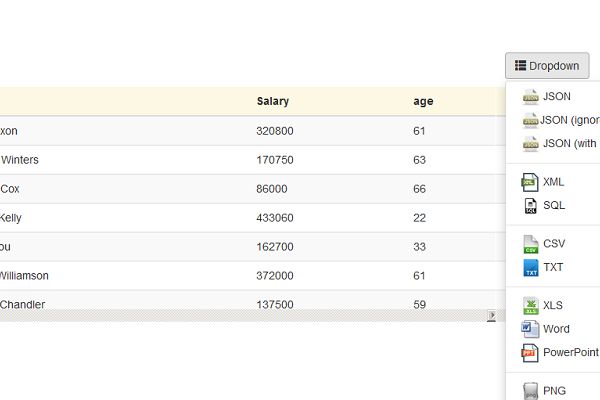Click the age column header
600x400 pixels.
[423, 101]
